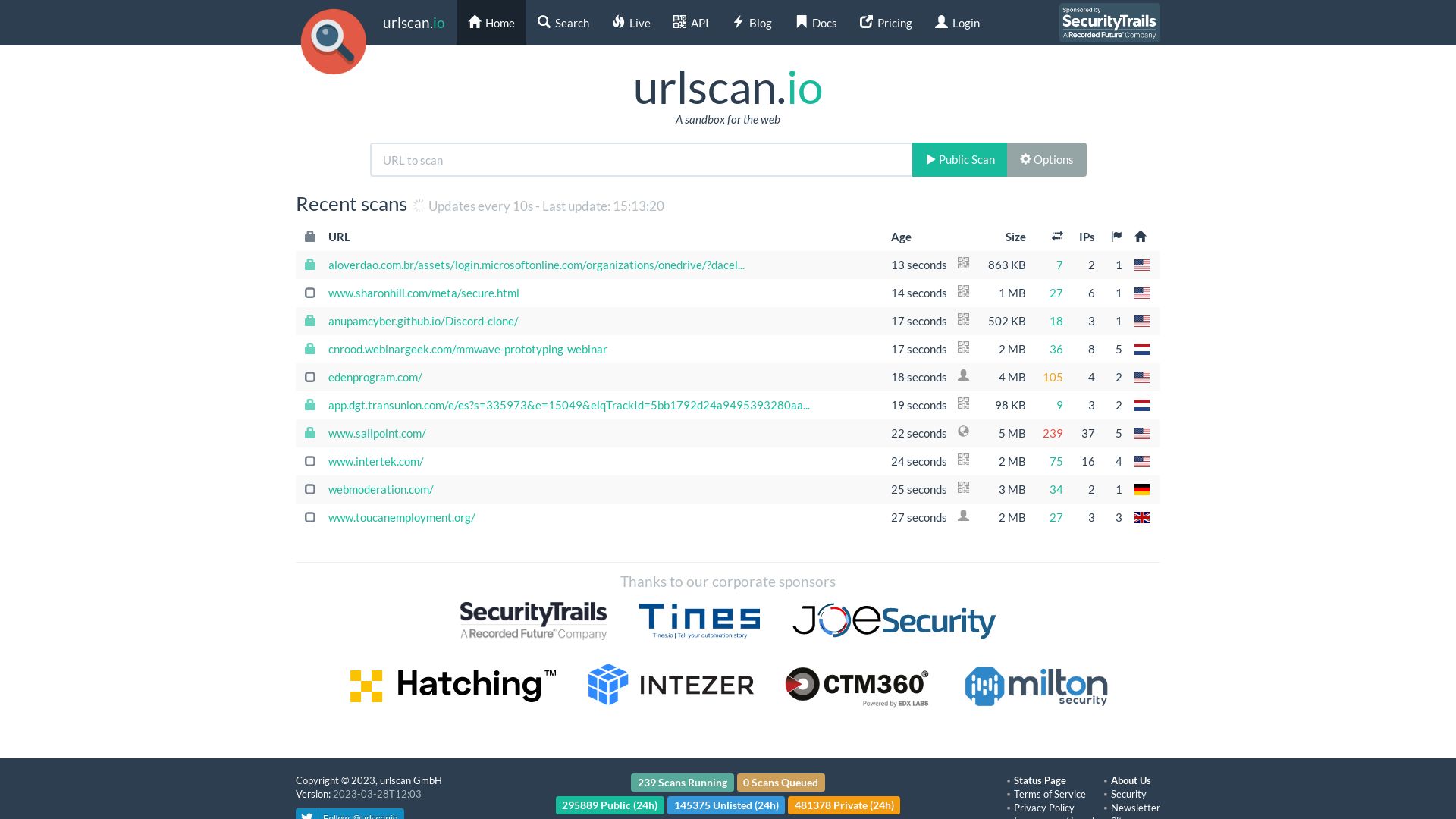Focus the URL to scan field
This screenshot has height=819, width=1456.
(642, 160)
